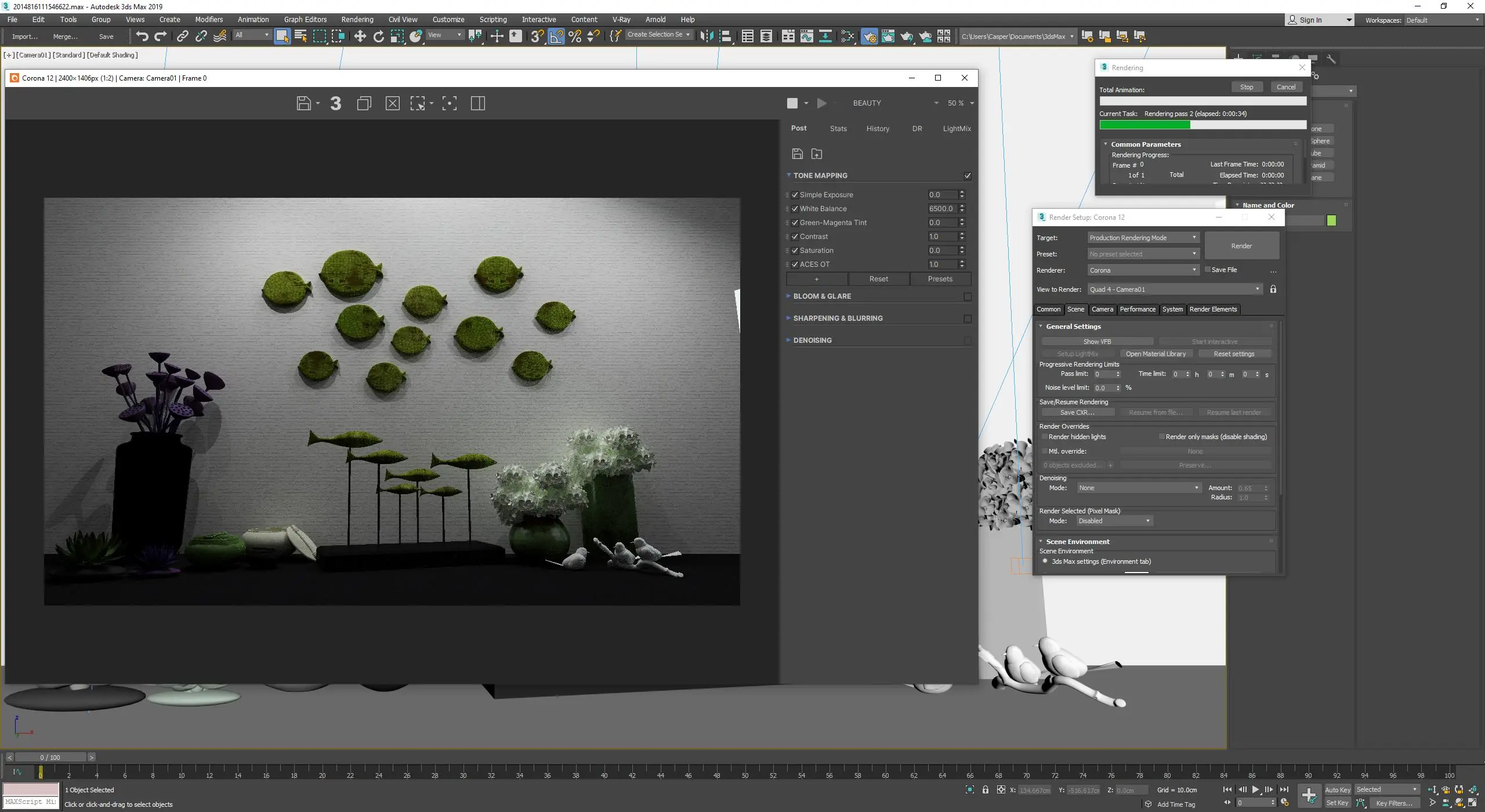Stop the current rendering pass
The image size is (1485, 812).
[x=1246, y=86]
